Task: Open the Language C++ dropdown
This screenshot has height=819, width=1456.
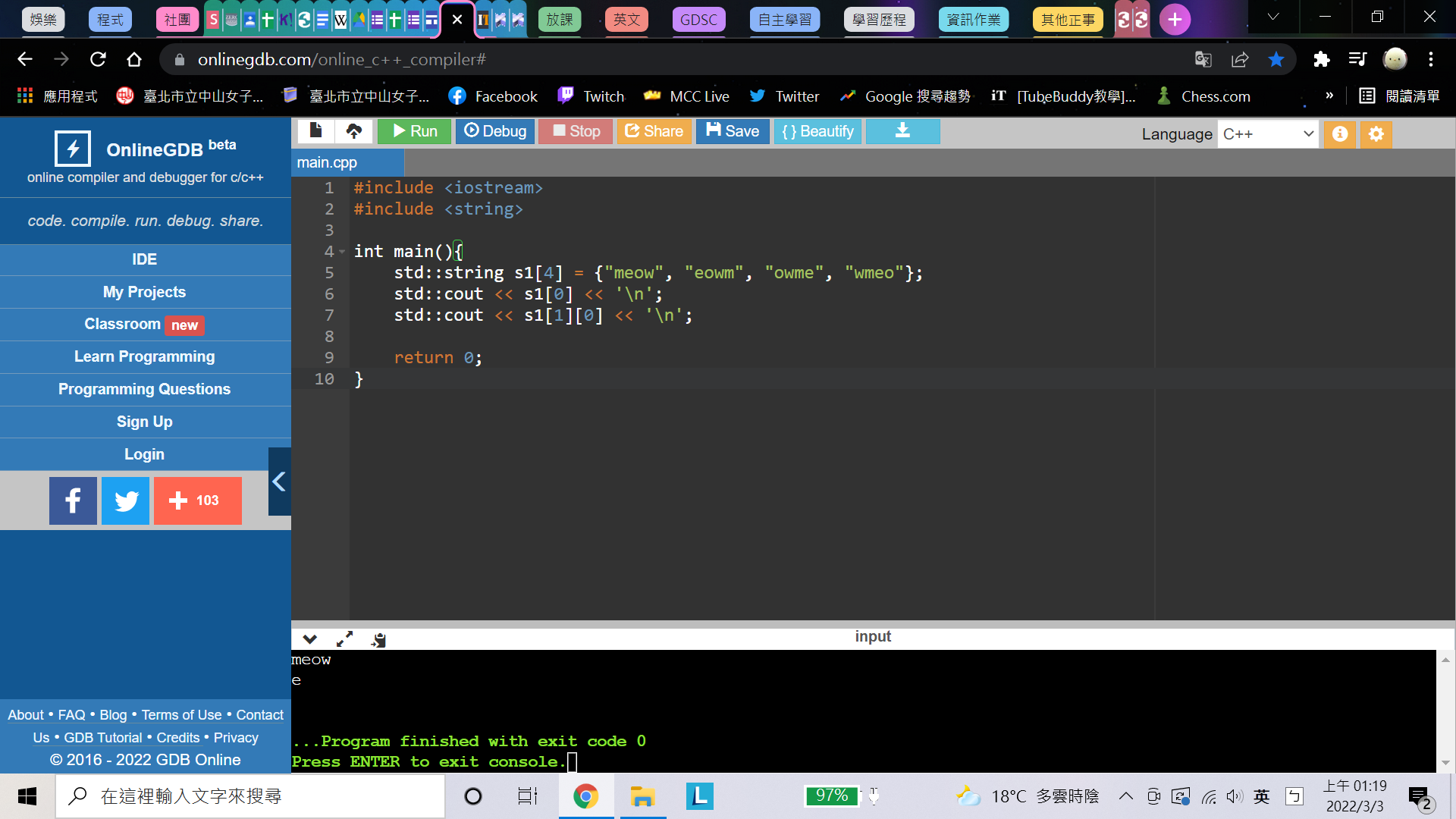Action: 1267,134
